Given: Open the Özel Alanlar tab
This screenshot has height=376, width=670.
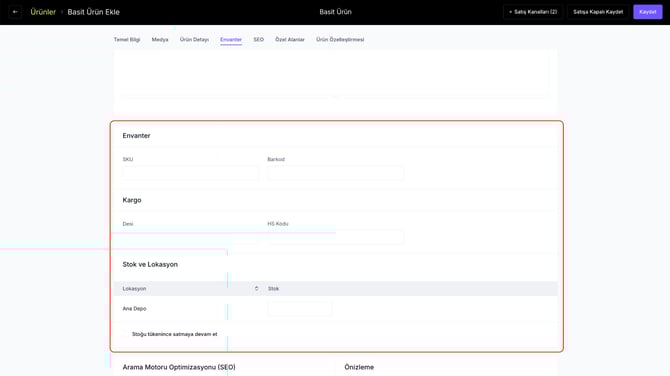Looking at the screenshot, I should click(290, 39).
